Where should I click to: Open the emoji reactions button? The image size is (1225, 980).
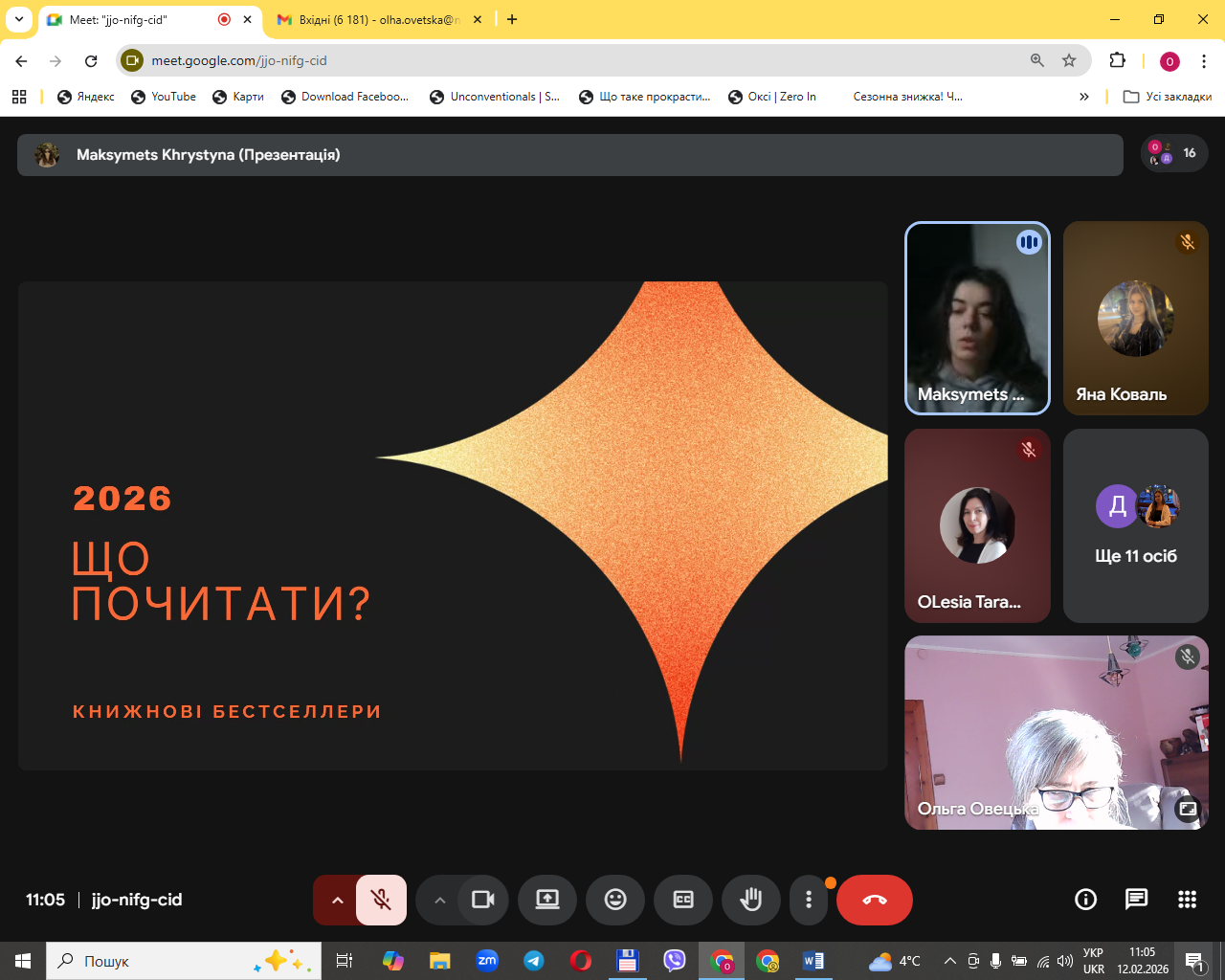pos(615,900)
